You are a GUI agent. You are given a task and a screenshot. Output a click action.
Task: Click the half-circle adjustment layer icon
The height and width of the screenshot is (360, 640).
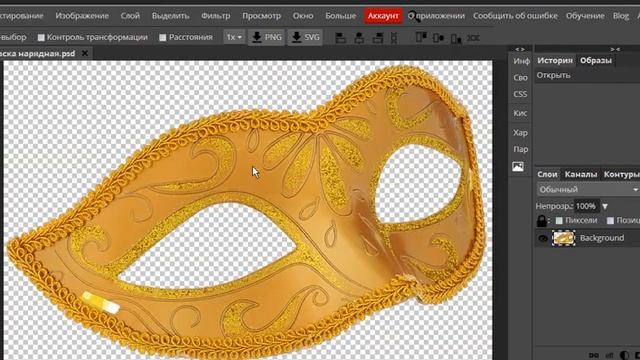tap(624, 356)
